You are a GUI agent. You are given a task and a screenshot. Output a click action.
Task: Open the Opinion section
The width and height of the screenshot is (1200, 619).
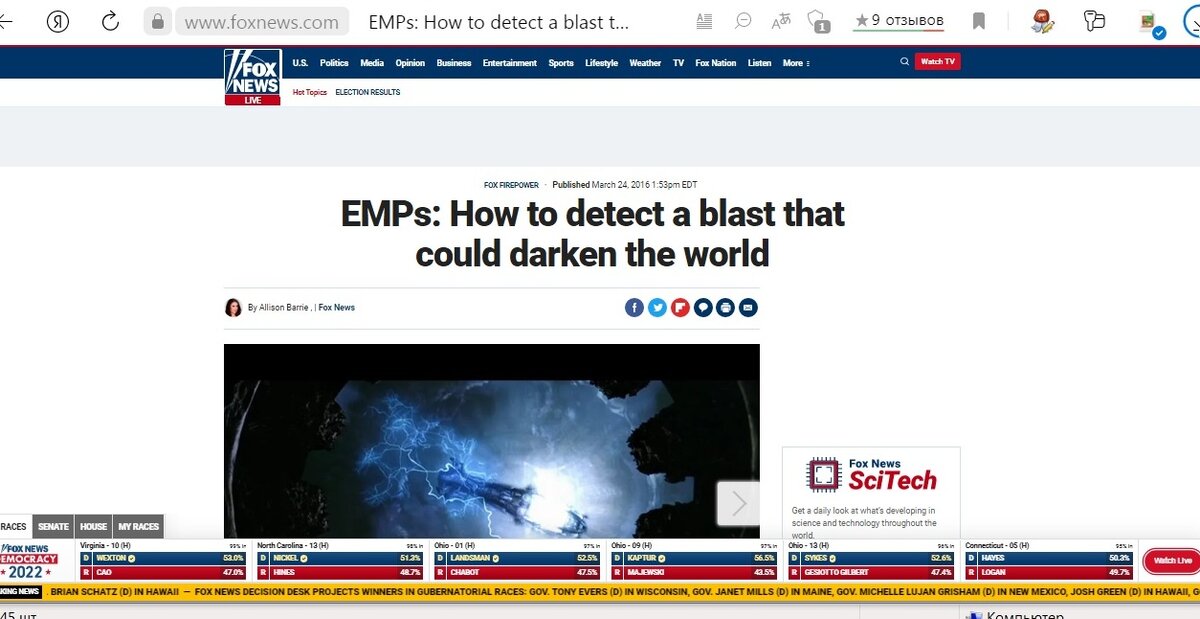point(410,63)
